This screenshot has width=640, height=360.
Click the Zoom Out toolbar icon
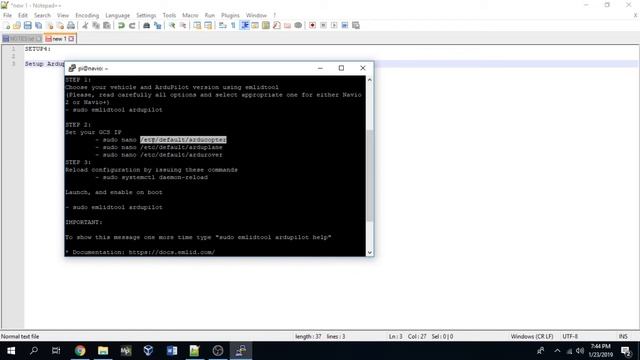click(x=183, y=25)
